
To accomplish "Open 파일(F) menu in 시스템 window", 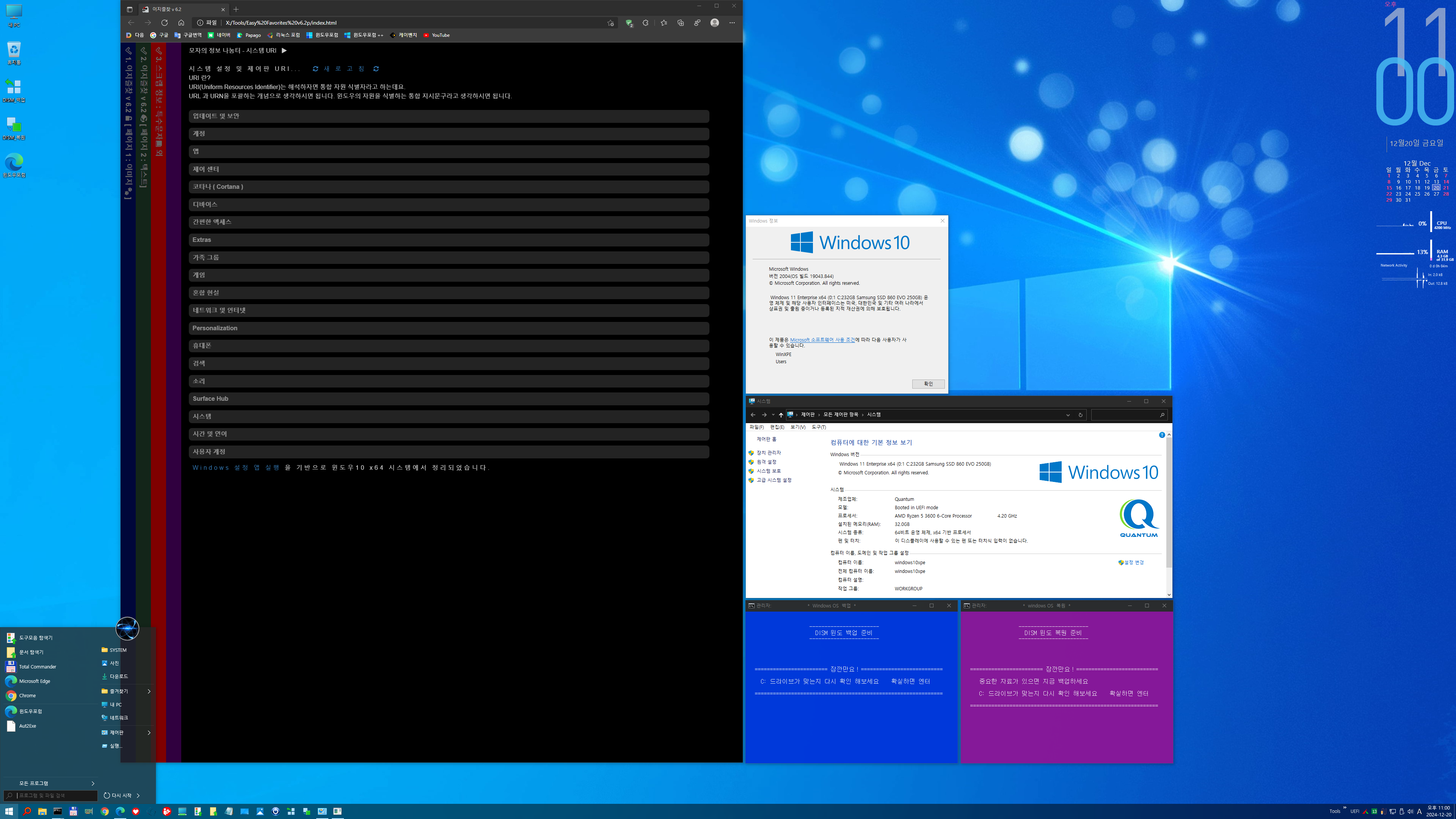I will click(756, 427).
